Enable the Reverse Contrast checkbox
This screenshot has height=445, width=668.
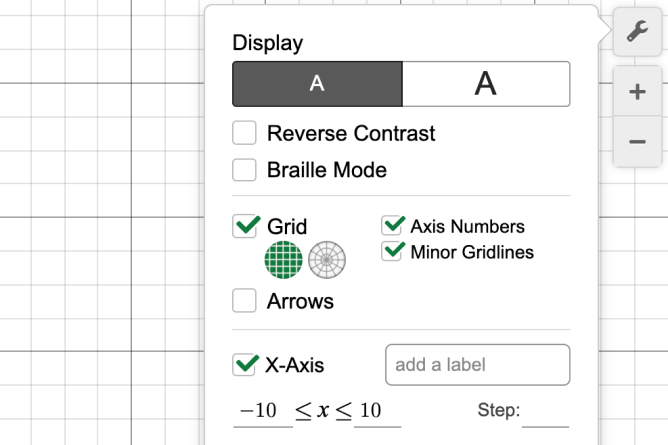[245, 133]
